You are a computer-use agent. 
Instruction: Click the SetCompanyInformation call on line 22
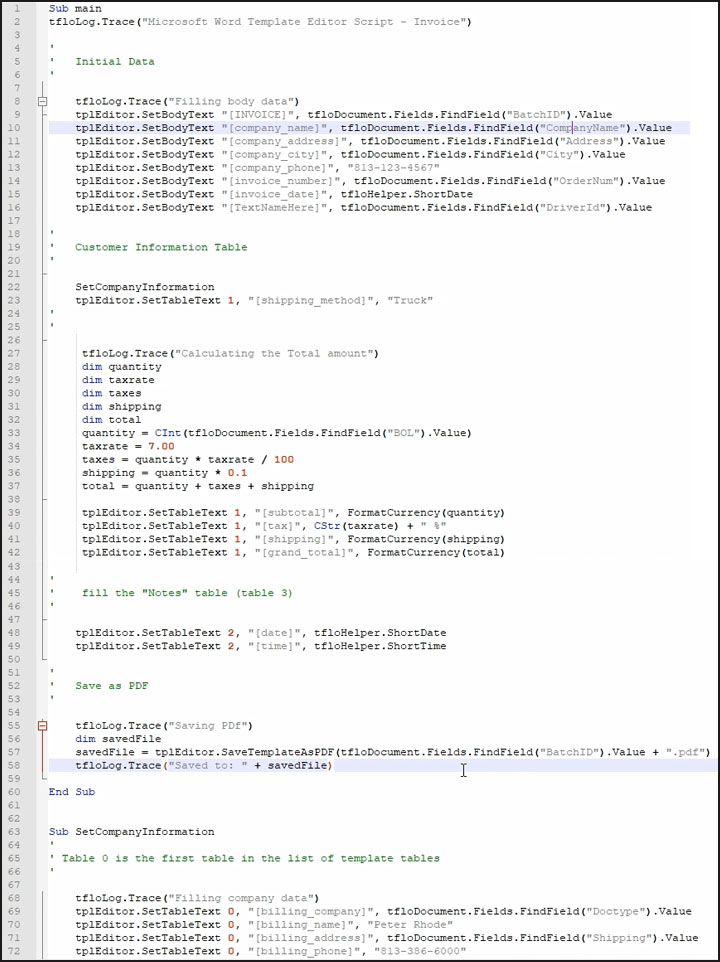[145, 287]
